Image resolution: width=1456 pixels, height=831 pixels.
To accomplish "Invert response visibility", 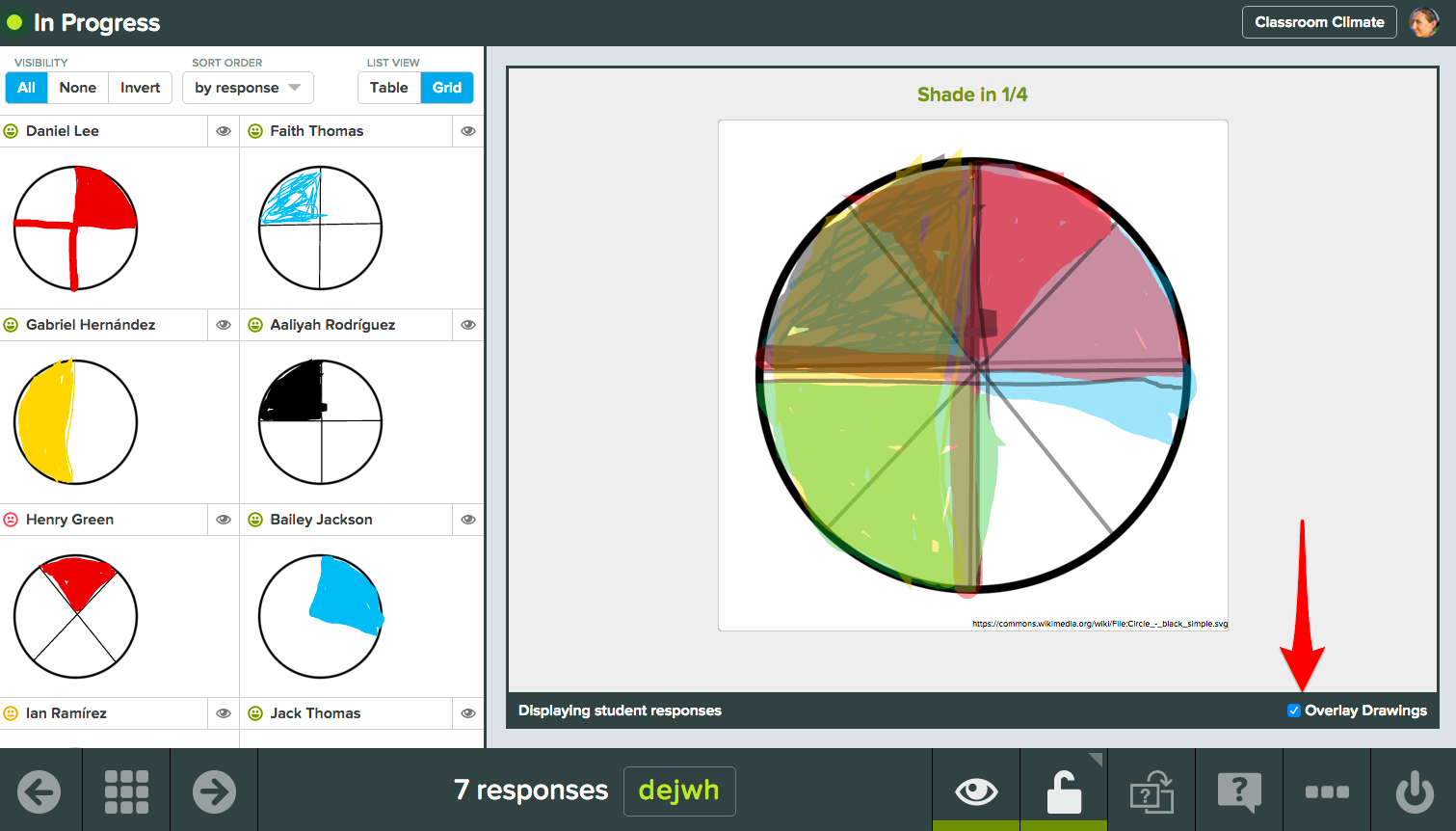I will pos(140,87).
